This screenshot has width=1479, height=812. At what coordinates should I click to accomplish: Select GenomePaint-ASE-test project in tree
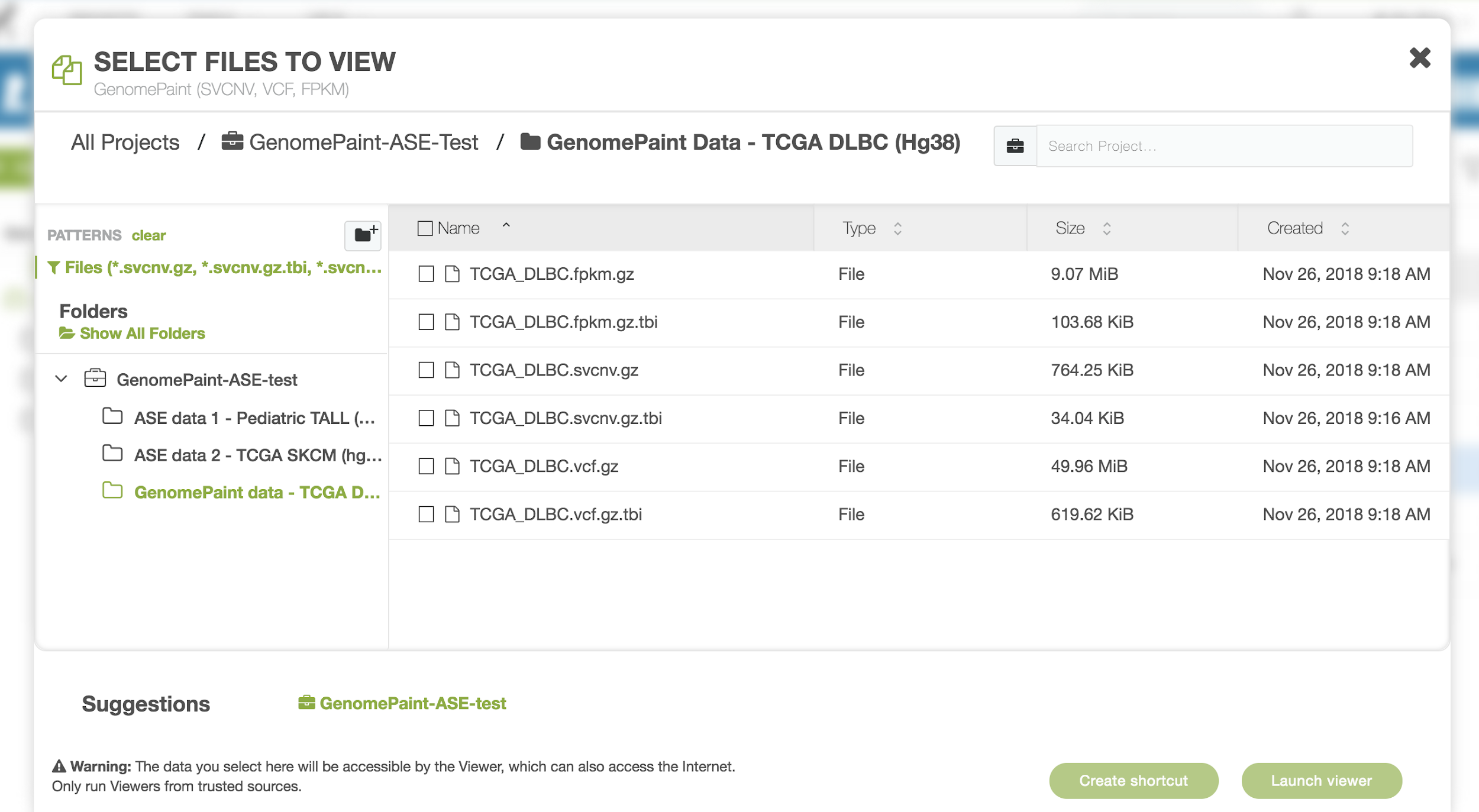point(207,380)
